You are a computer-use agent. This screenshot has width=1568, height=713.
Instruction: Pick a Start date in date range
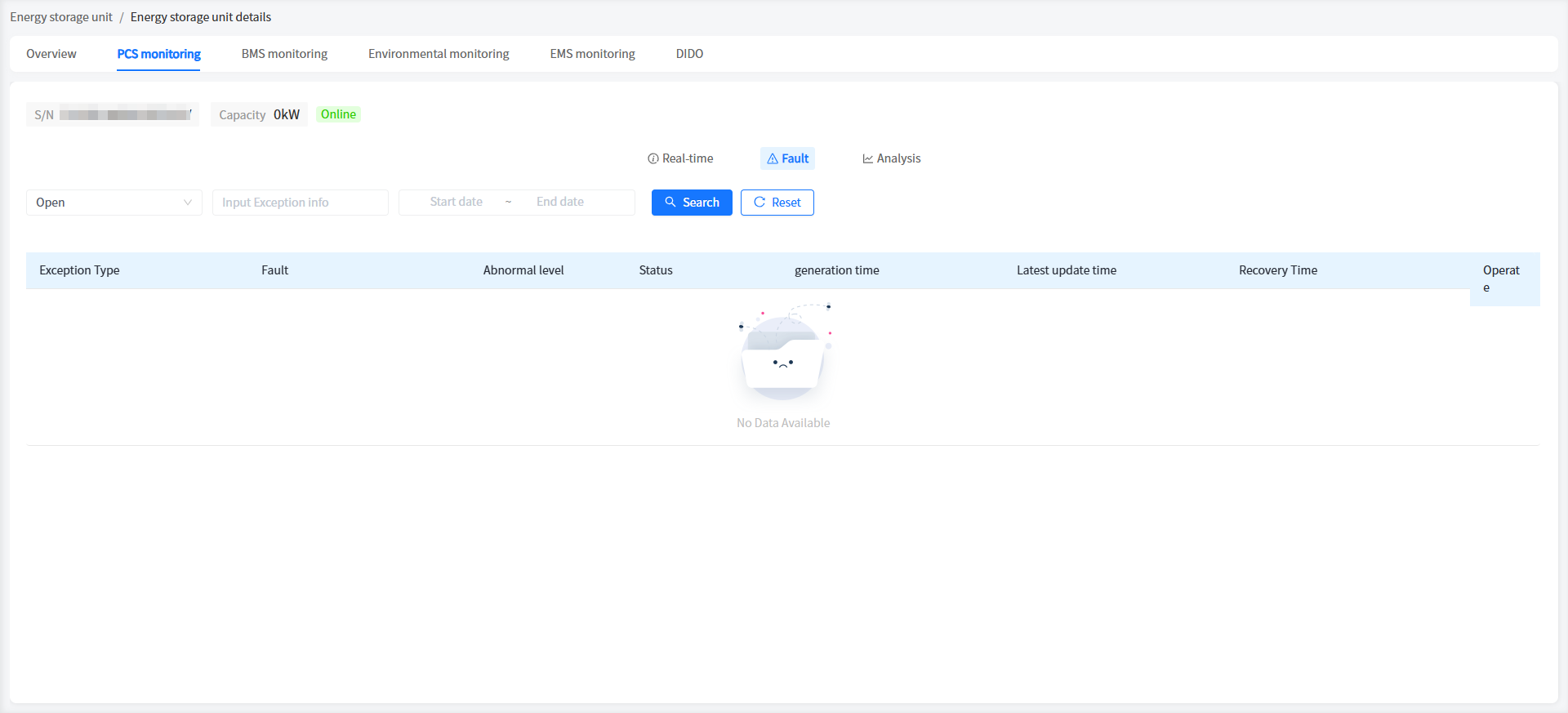click(456, 202)
